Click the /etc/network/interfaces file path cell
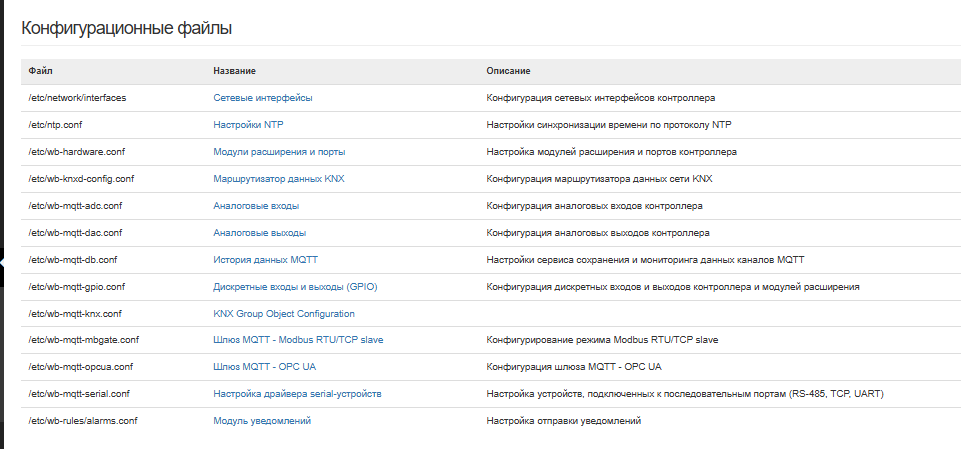The width and height of the screenshot is (961, 449). tap(77, 98)
